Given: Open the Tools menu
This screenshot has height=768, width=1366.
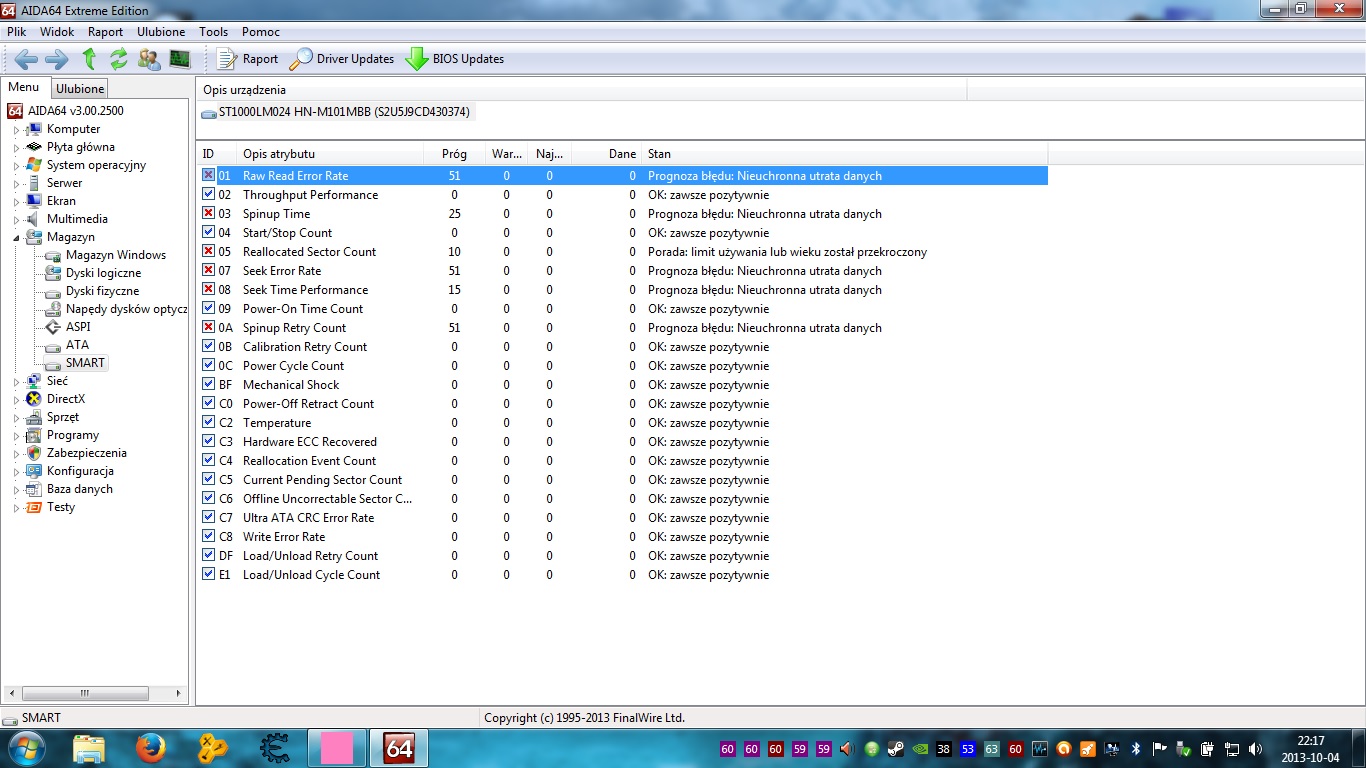Looking at the screenshot, I should [213, 32].
